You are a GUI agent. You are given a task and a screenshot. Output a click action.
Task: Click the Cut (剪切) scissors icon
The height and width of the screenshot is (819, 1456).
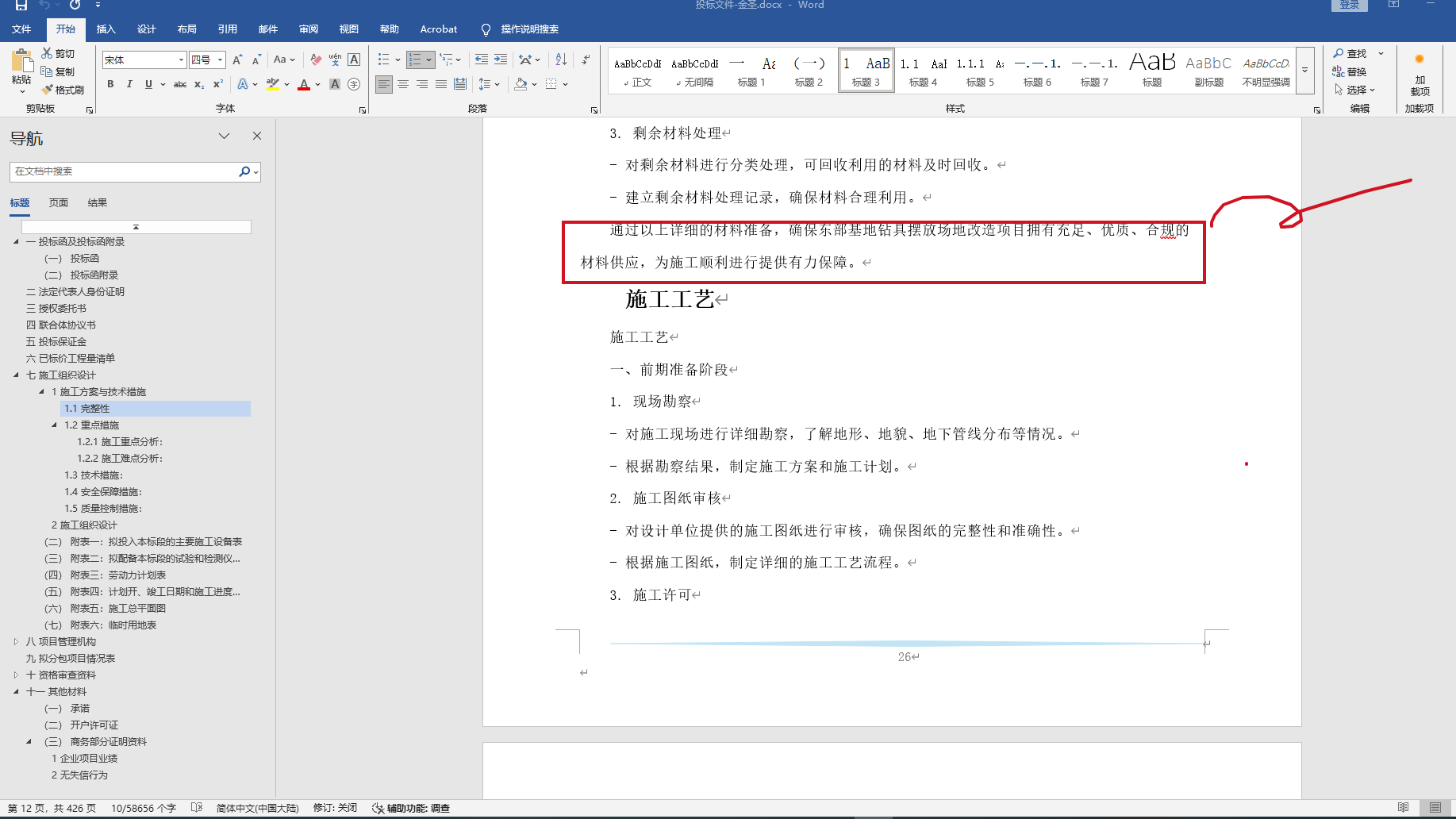(x=47, y=53)
